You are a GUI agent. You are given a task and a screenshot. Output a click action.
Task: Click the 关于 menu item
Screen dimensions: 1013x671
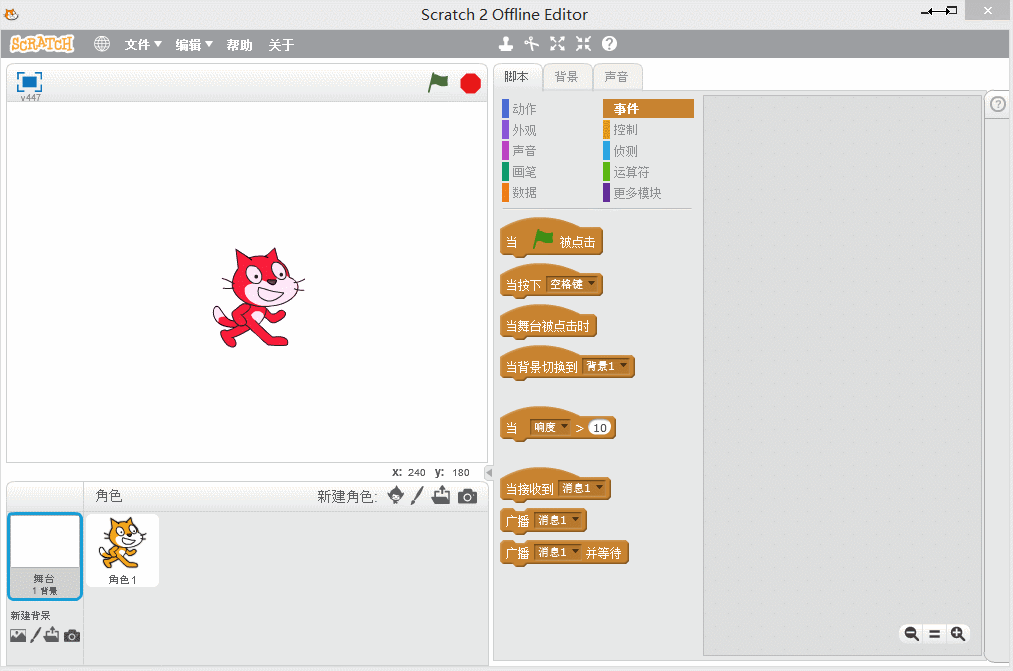tap(281, 45)
